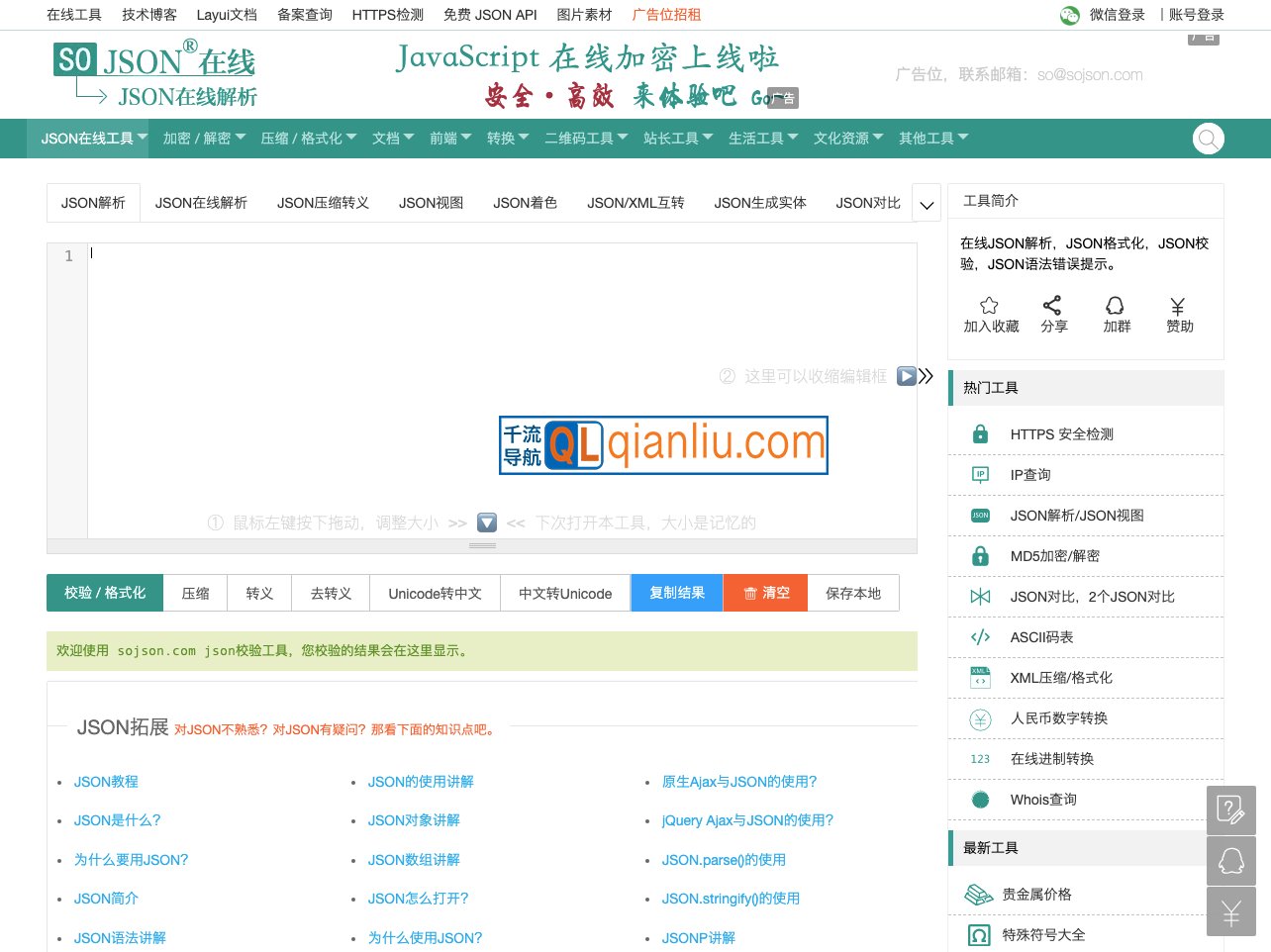Click the 微信登录 WeChat icon

1070,16
